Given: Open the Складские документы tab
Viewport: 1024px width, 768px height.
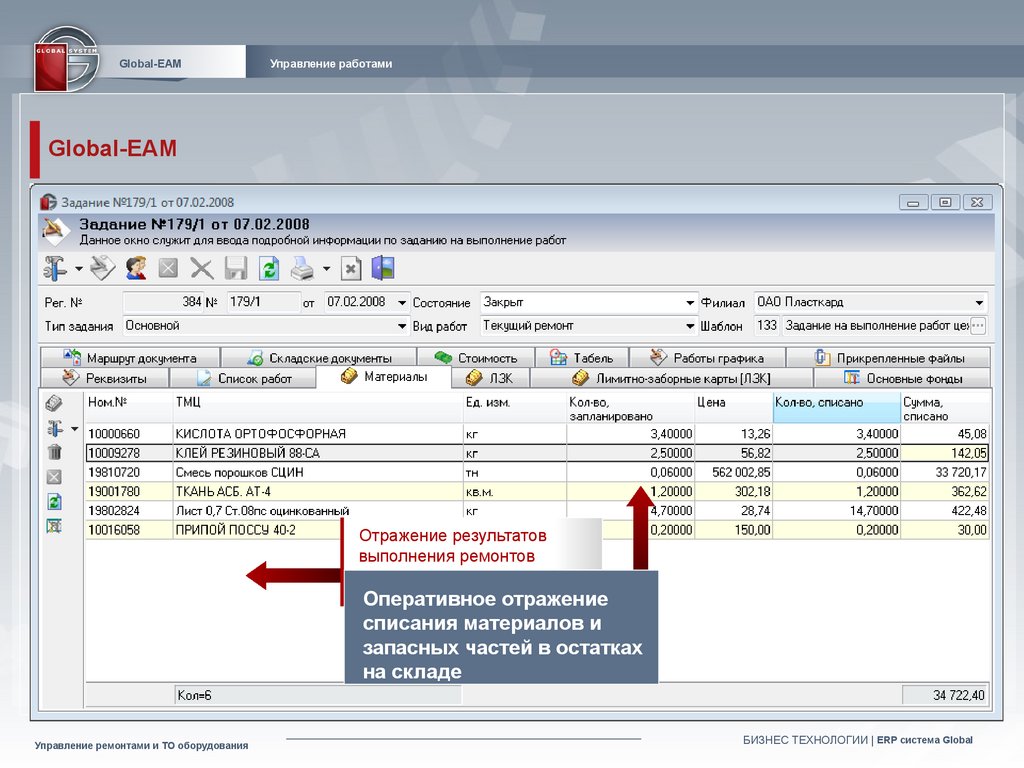Looking at the screenshot, I should coord(318,358).
